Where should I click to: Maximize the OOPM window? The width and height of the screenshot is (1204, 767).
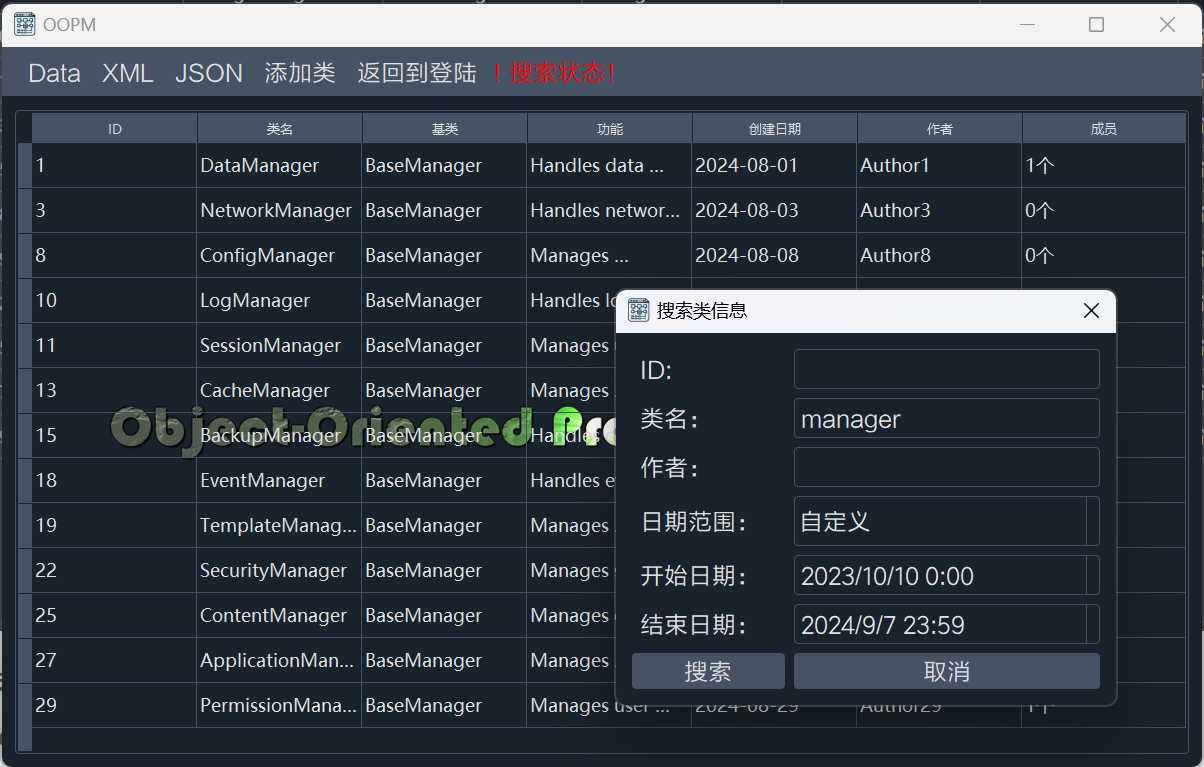click(1096, 25)
